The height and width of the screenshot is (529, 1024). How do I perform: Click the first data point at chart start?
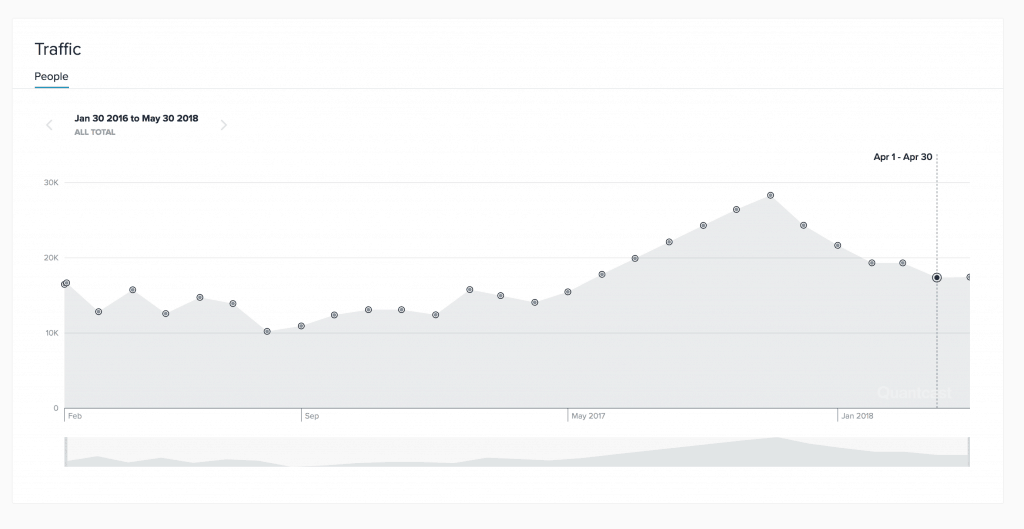point(66,283)
